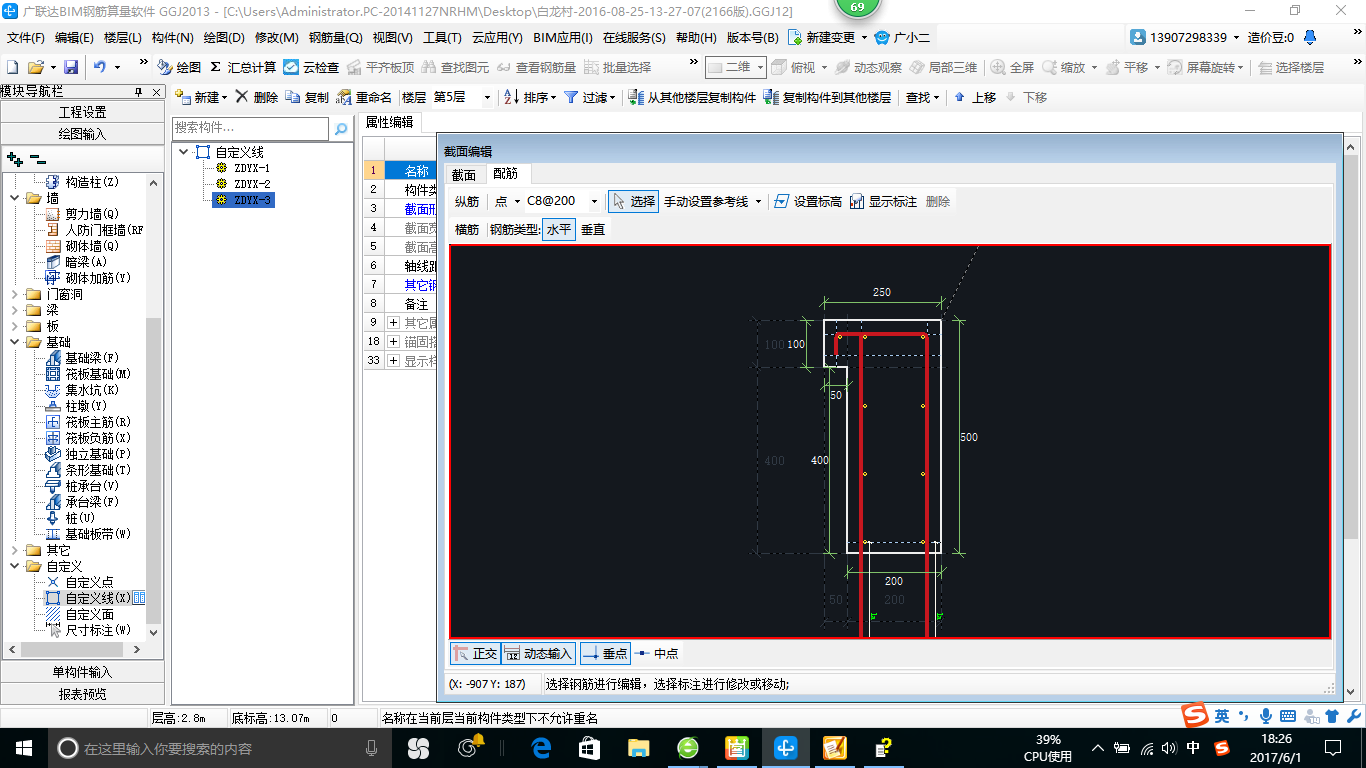This screenshot has width=1366, height=768.
Task: Click 删除 delete in component toolbar
Action: point(257,97)
